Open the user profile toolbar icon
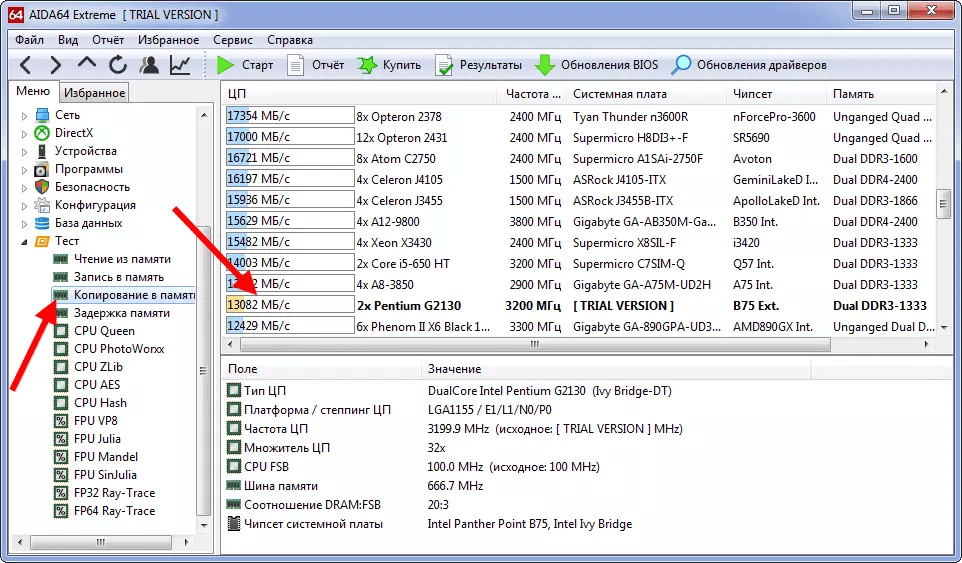Image resolution: width=962 pixels, height=563 pixels. 149,65
